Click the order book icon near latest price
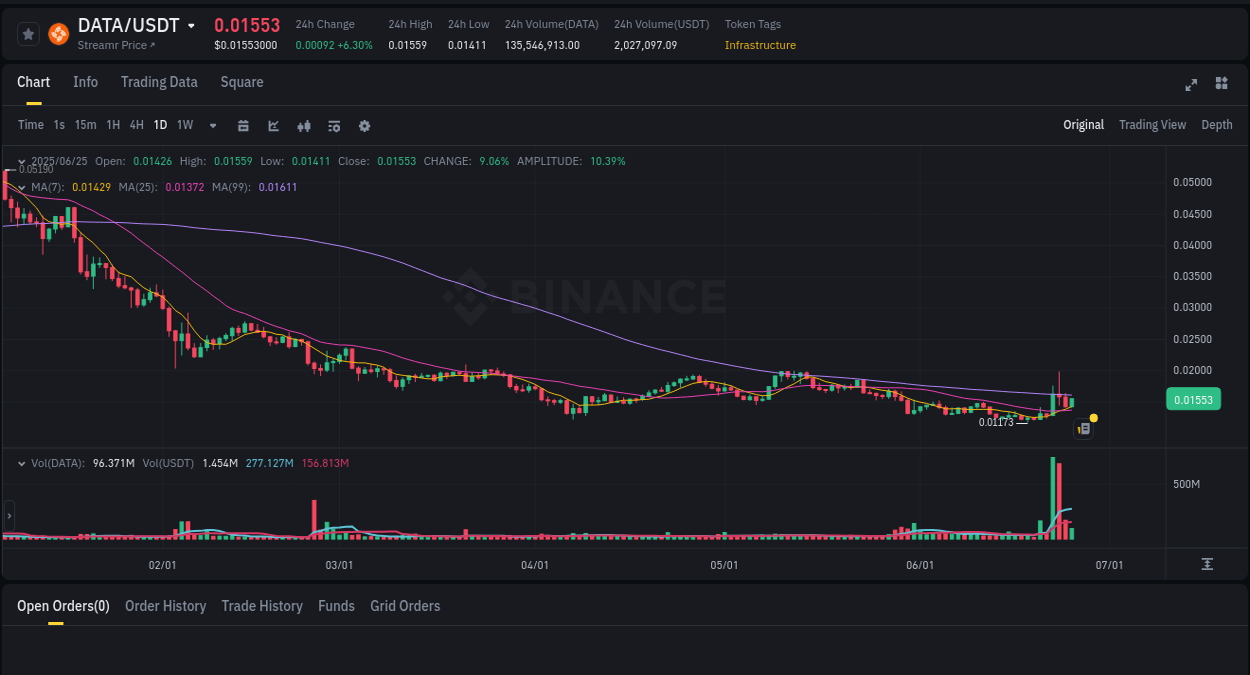 tap(1083, 428)
